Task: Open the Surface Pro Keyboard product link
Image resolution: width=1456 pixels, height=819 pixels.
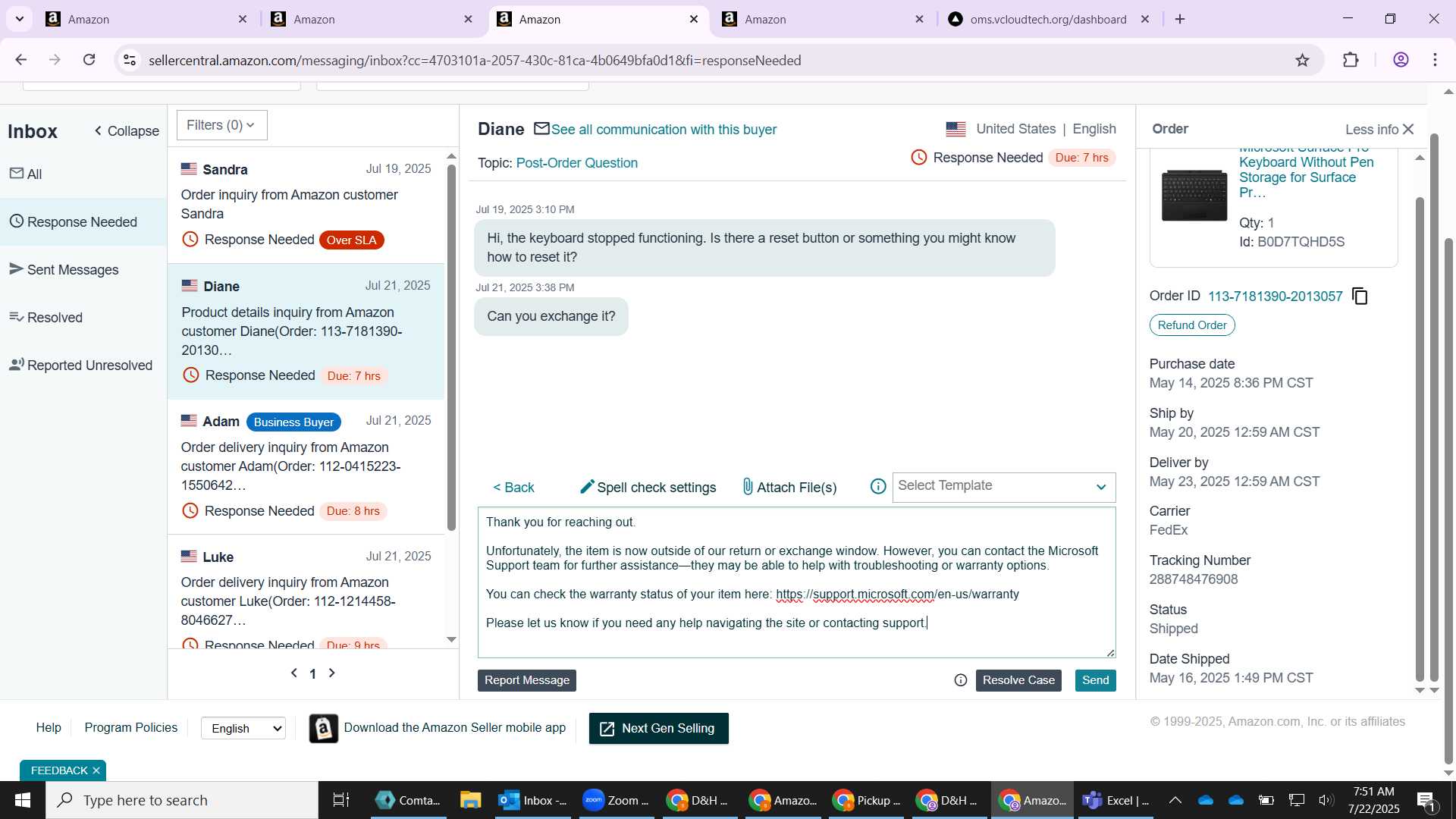Action: 1306,171
